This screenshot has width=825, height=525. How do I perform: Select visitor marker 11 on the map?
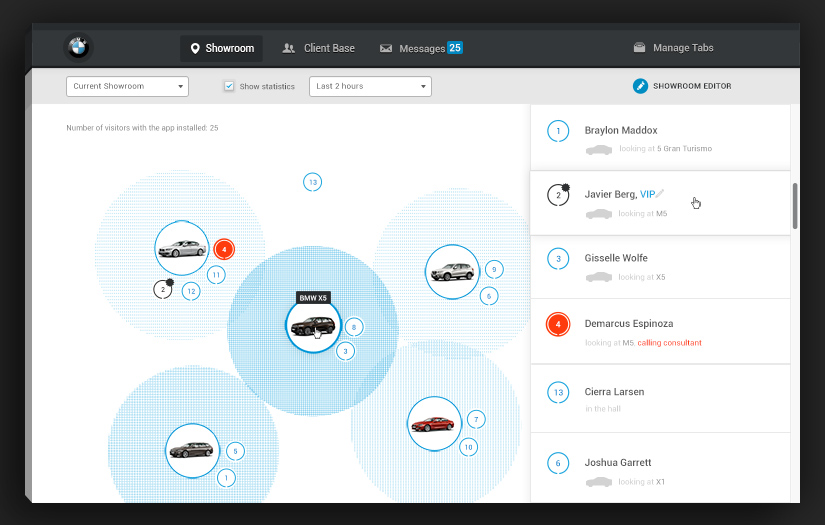point(216,275)
